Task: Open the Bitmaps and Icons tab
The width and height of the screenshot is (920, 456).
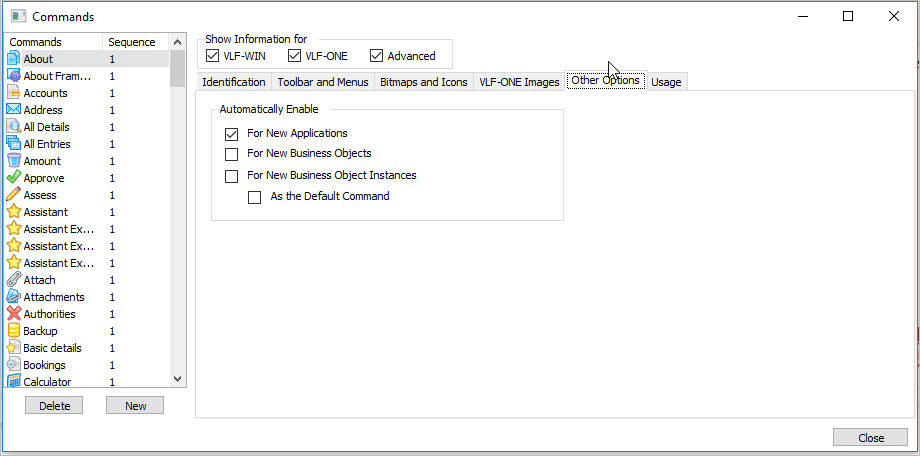Action: pos(424,82)
